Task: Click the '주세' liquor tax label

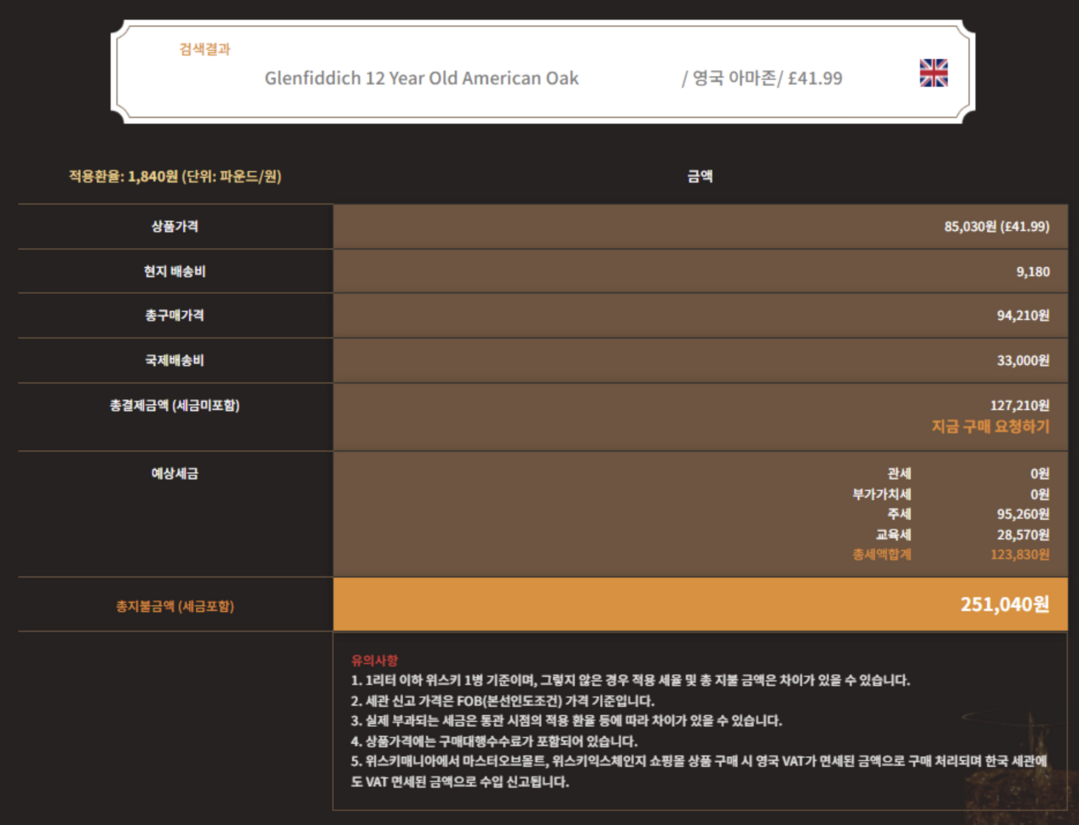Action: point(899,514)
